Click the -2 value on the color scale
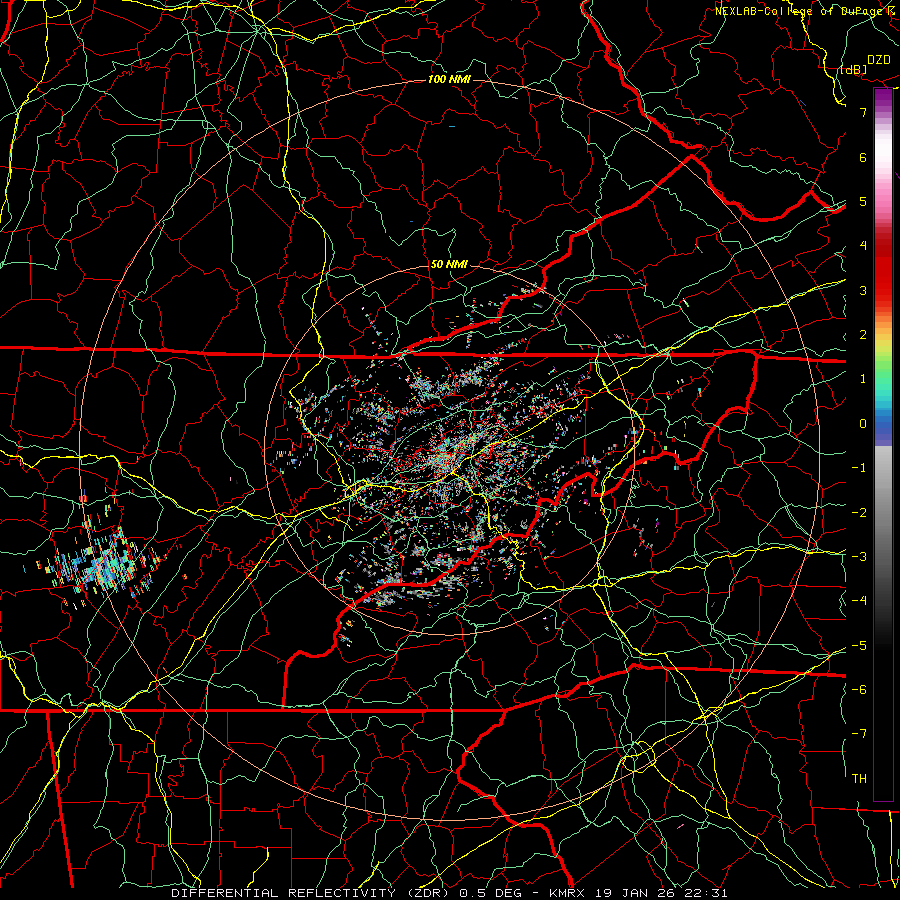Screen dimensions: 900x900 point(859,512)
